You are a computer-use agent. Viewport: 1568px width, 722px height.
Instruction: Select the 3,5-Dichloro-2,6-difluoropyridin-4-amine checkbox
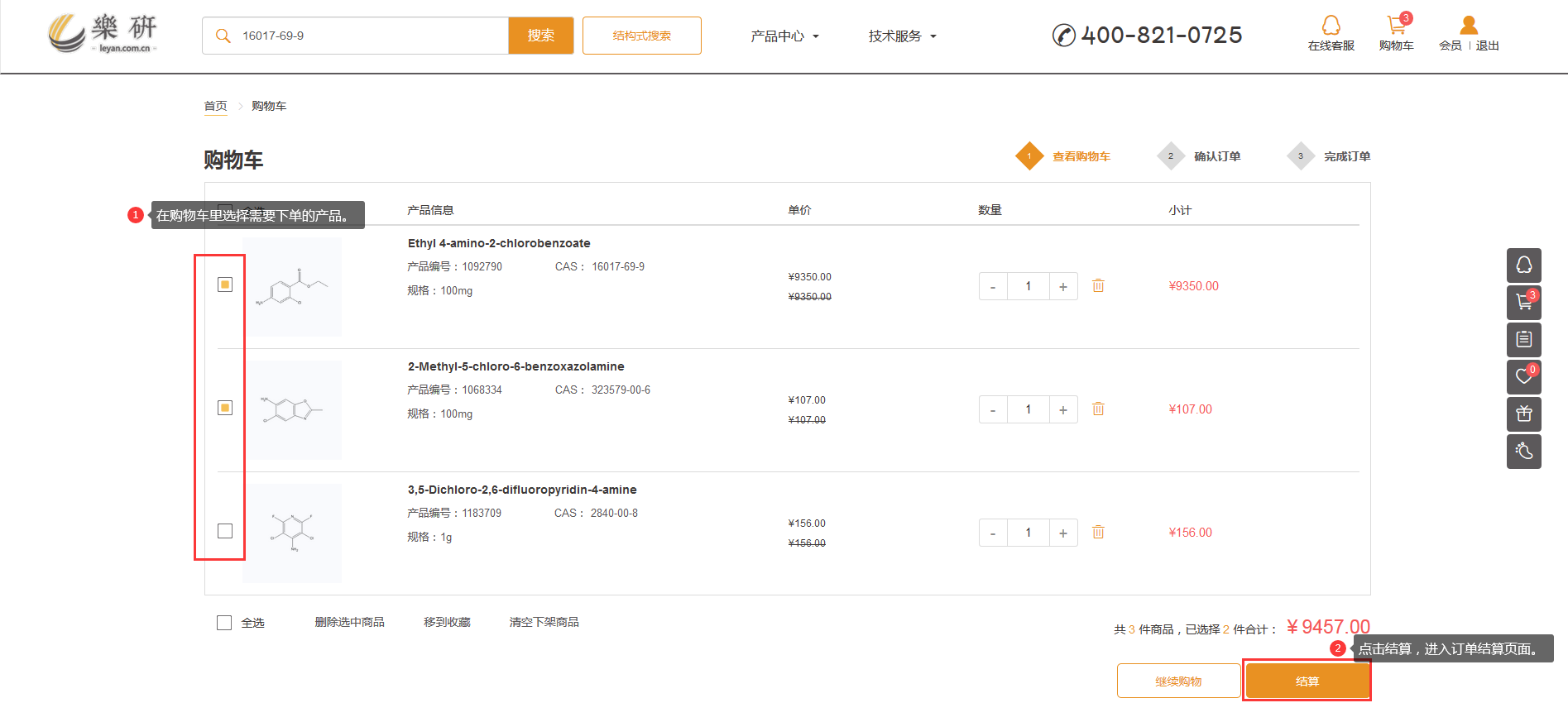[x=225, y=531]
